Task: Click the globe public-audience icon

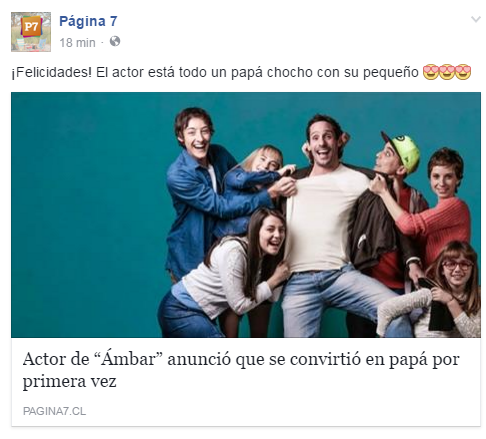Action: tap(115, 42)
